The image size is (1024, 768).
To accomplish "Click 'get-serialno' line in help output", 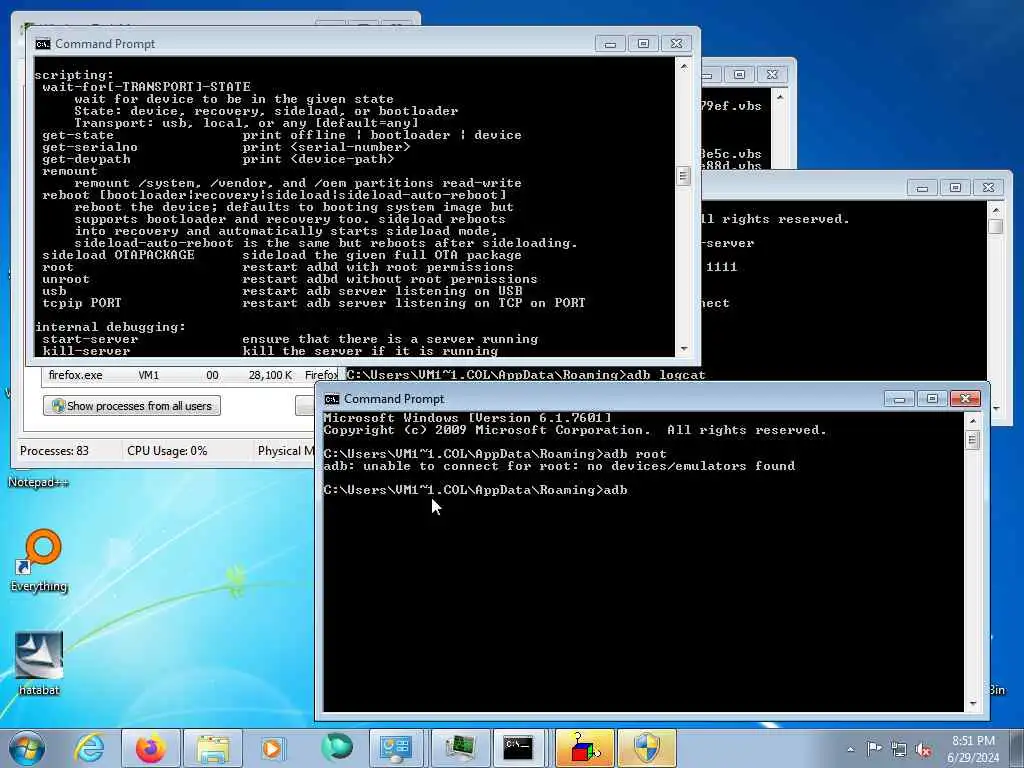I will [x=226, y=147].
